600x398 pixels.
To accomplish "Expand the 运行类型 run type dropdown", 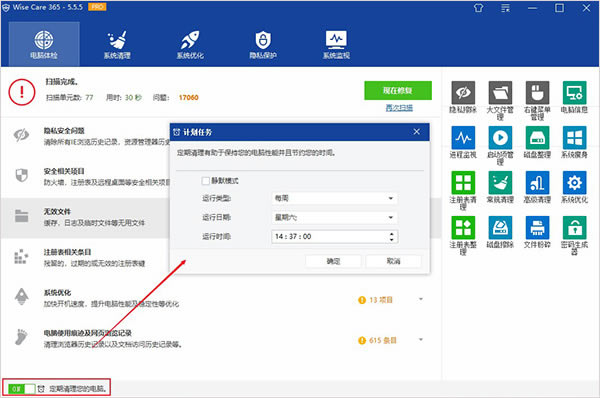I will [x=334, y=198].
